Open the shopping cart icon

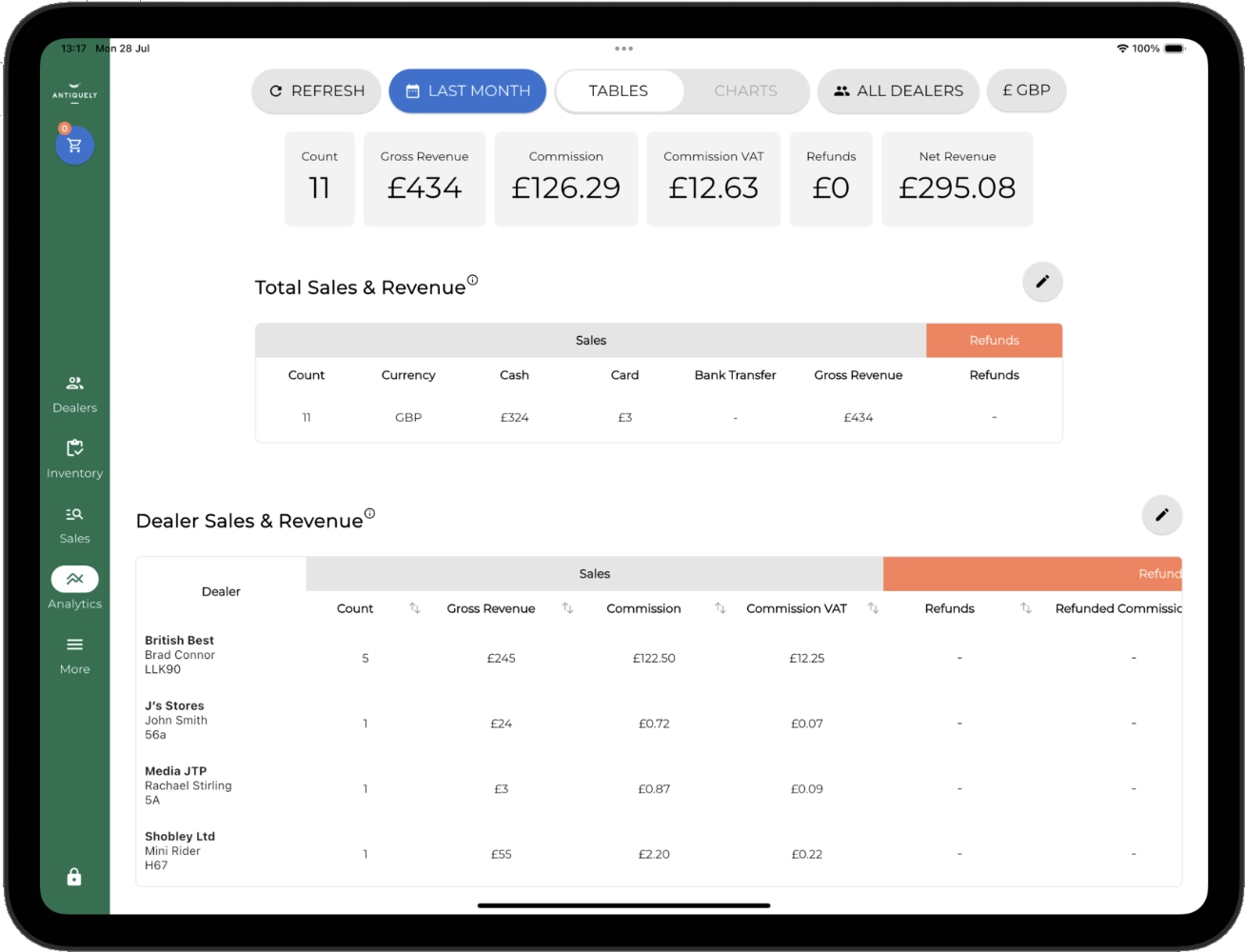[x=74, y=146]
